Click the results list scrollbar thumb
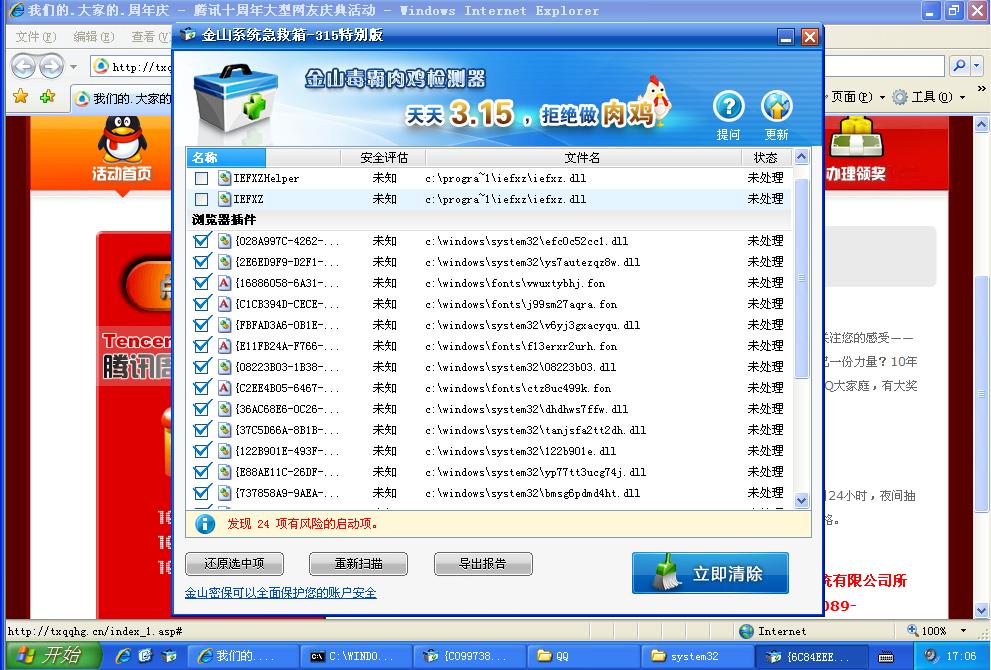The width and height of the screenshot is (991, 670). 801,278
